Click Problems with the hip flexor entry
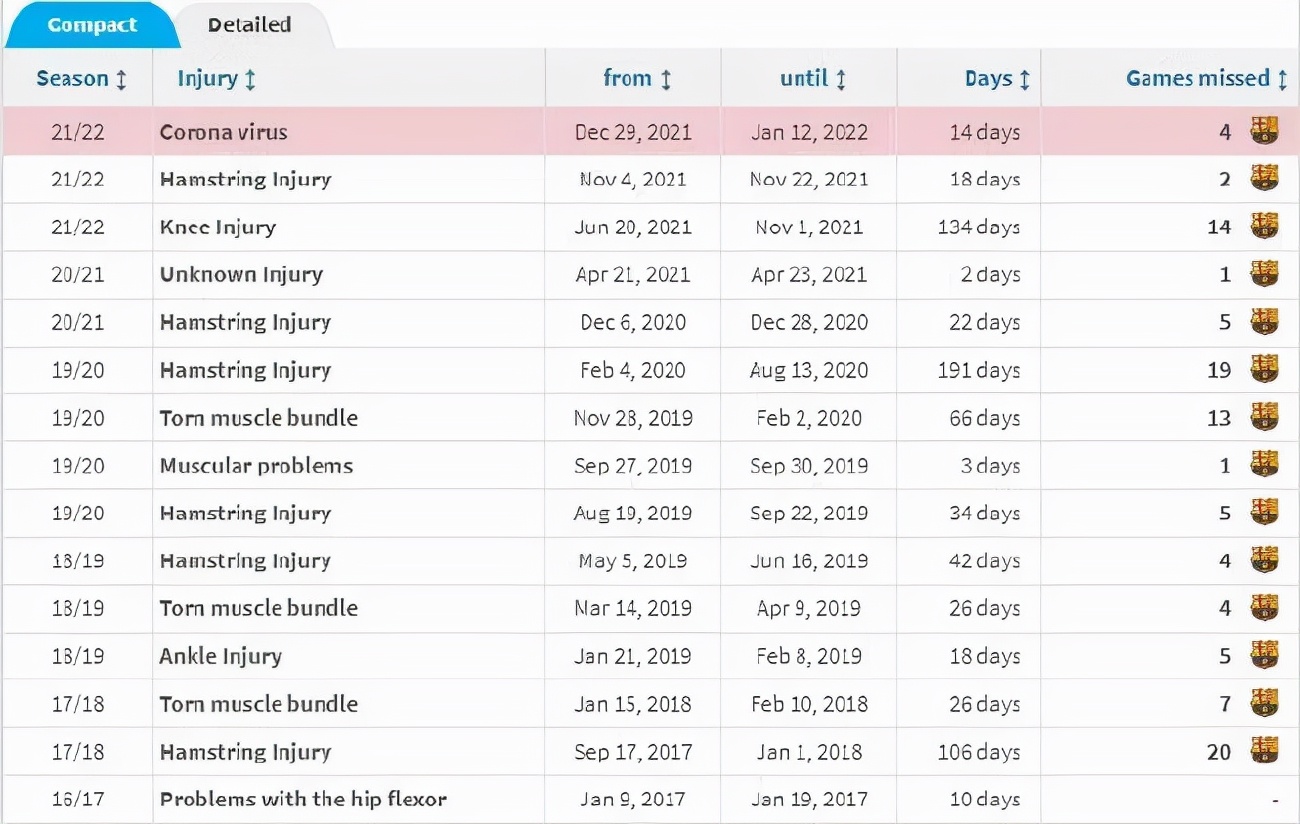 [x=303, y=799]
